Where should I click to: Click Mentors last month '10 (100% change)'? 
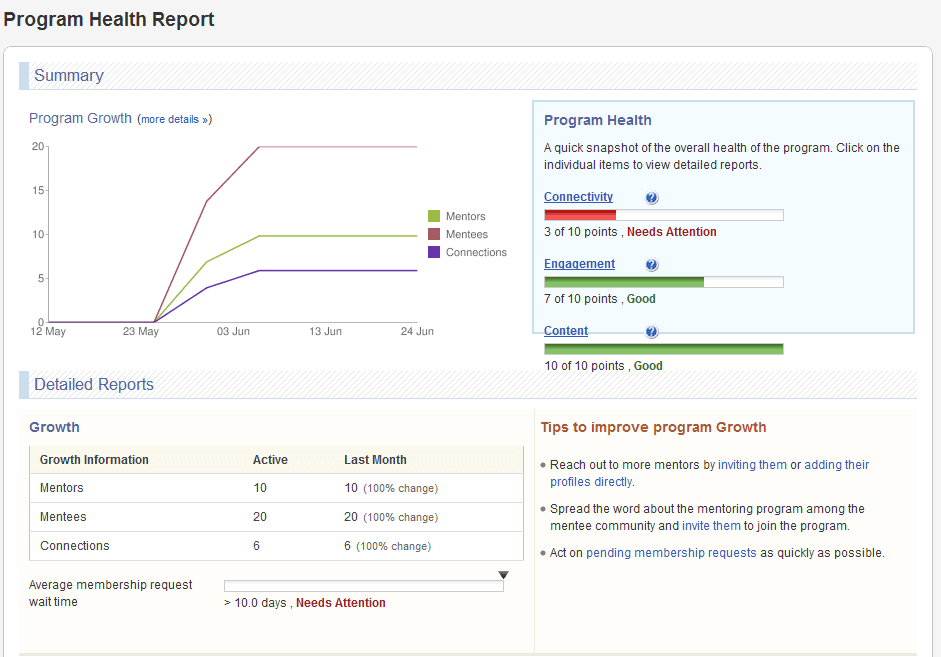pyautogui.click(x=391, y=488)
